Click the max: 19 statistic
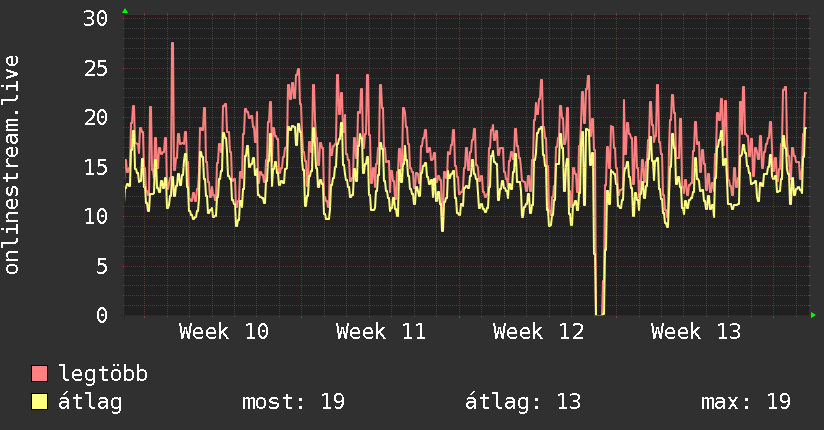 pyautogui.click(x=746, y=402)
